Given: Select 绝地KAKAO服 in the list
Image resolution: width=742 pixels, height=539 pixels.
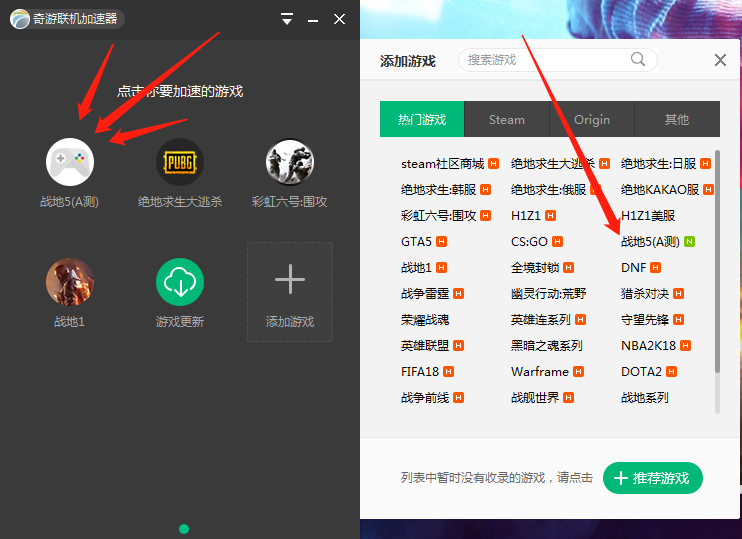Looking at the screenshot, I should click(660, 190).
